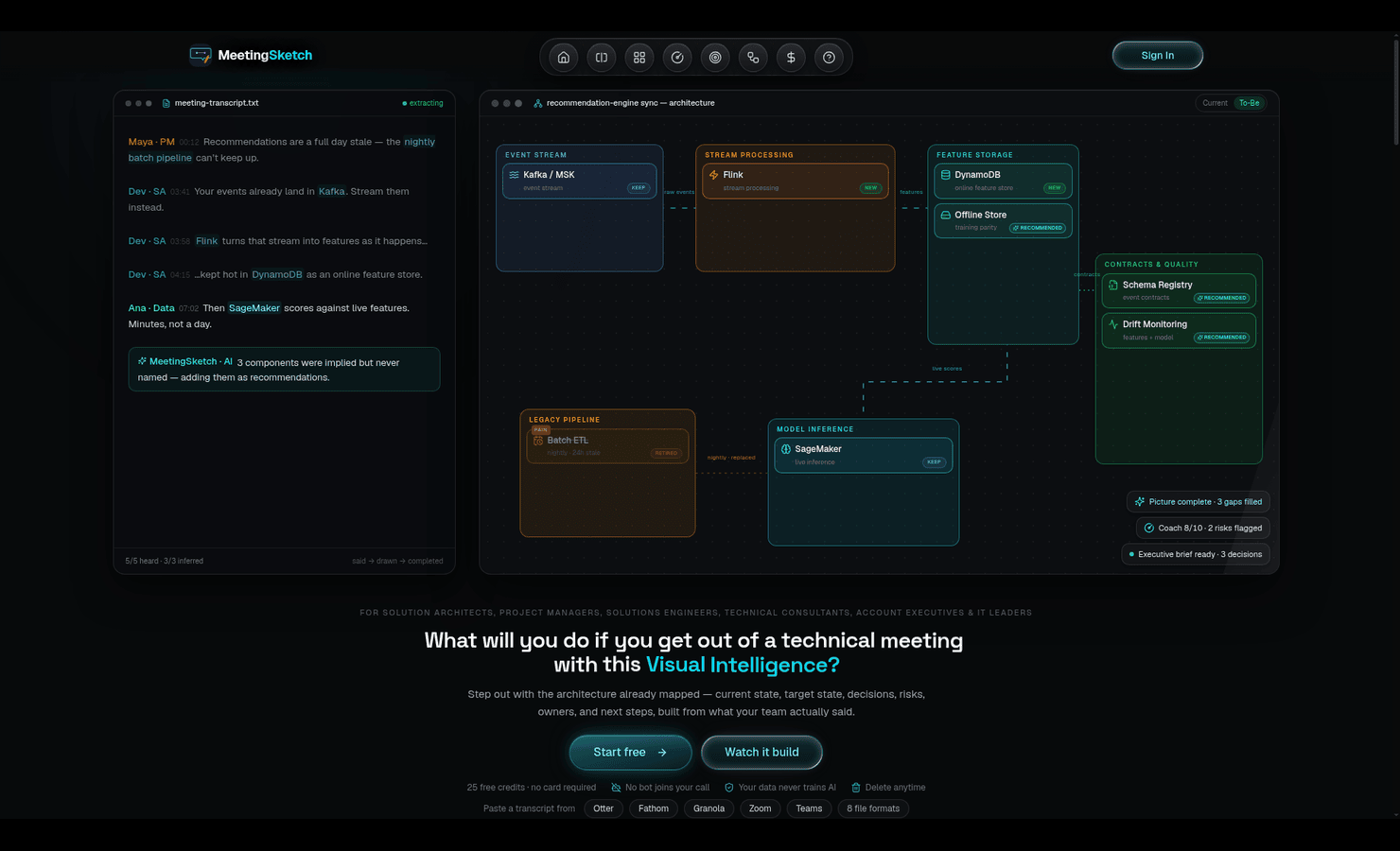
Task: Click the Drift Monitoring pulse icon
Action: (1113, 324)
